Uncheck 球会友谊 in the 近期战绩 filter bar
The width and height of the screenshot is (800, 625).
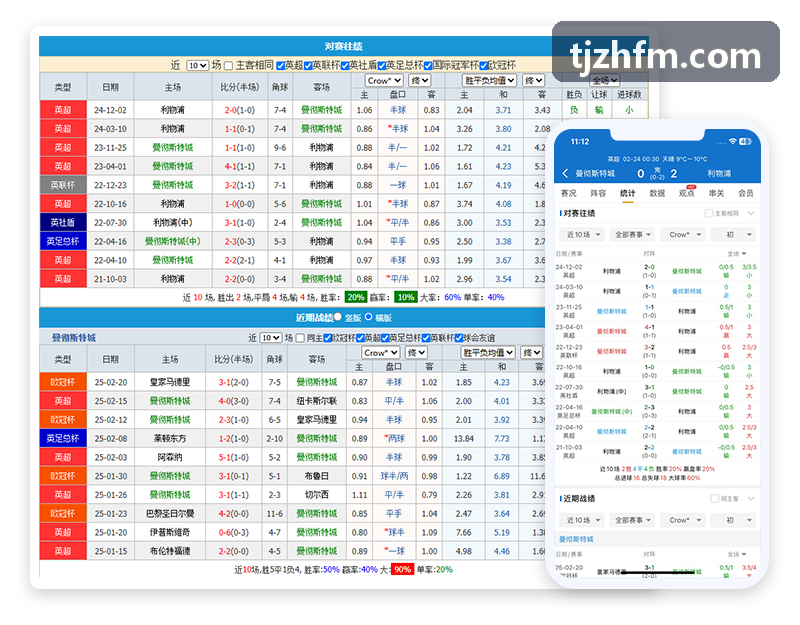click(459, 338)
